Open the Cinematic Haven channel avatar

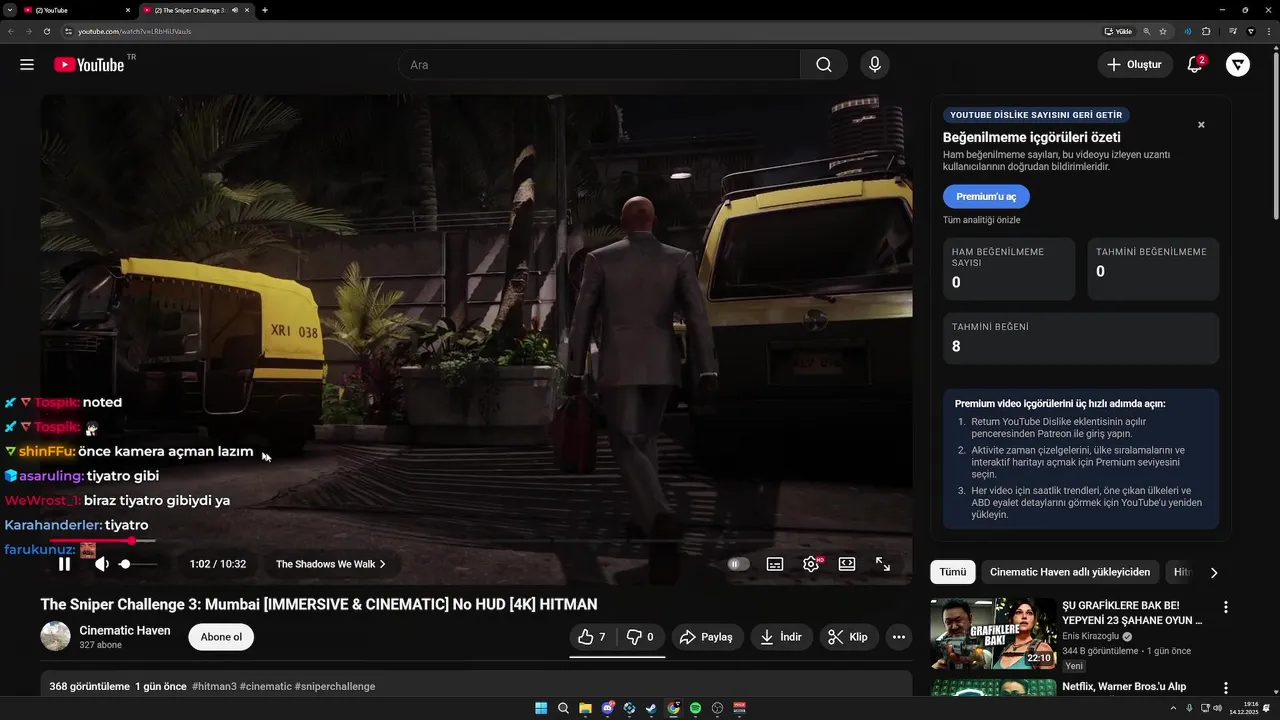(x=55, y=636)
